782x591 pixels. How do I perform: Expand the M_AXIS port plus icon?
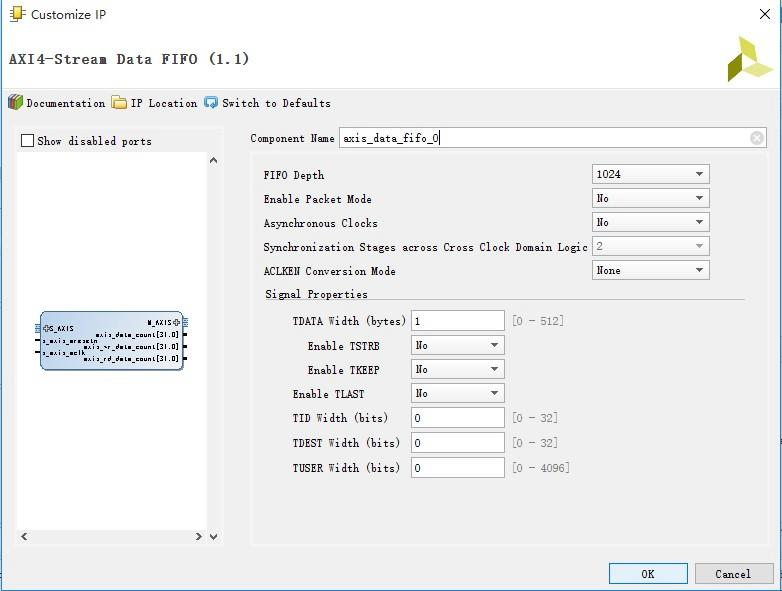click(177, 322)
